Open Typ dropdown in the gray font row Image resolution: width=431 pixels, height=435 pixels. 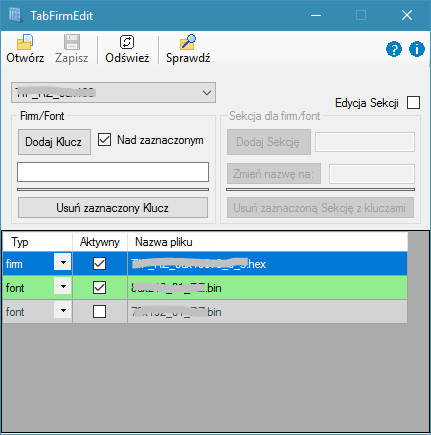[x=63, y=311]
